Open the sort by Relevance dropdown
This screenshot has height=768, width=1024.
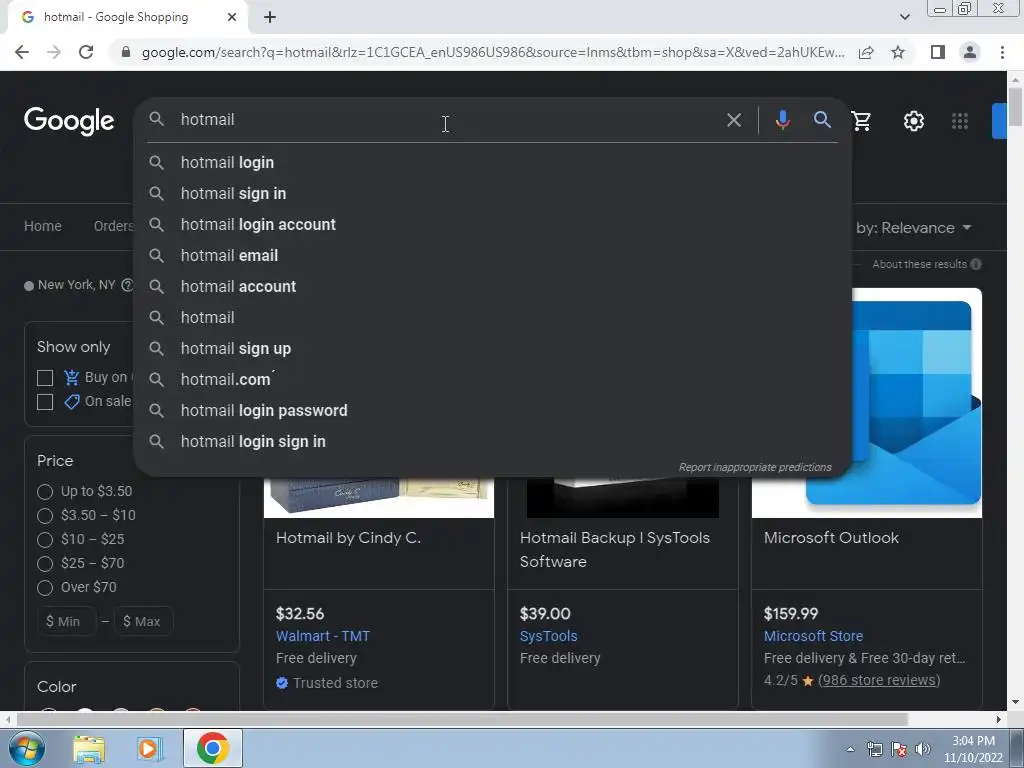[913, 228]
